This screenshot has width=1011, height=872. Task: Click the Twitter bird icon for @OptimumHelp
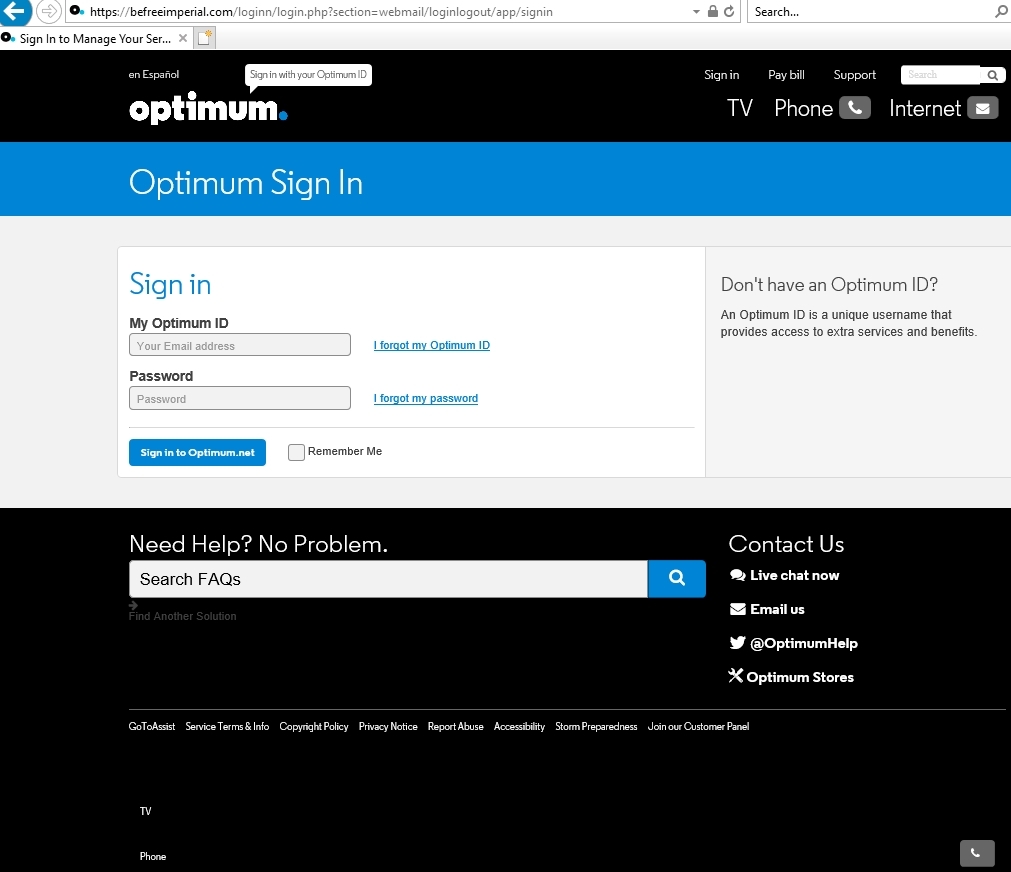tap(738, 643)
